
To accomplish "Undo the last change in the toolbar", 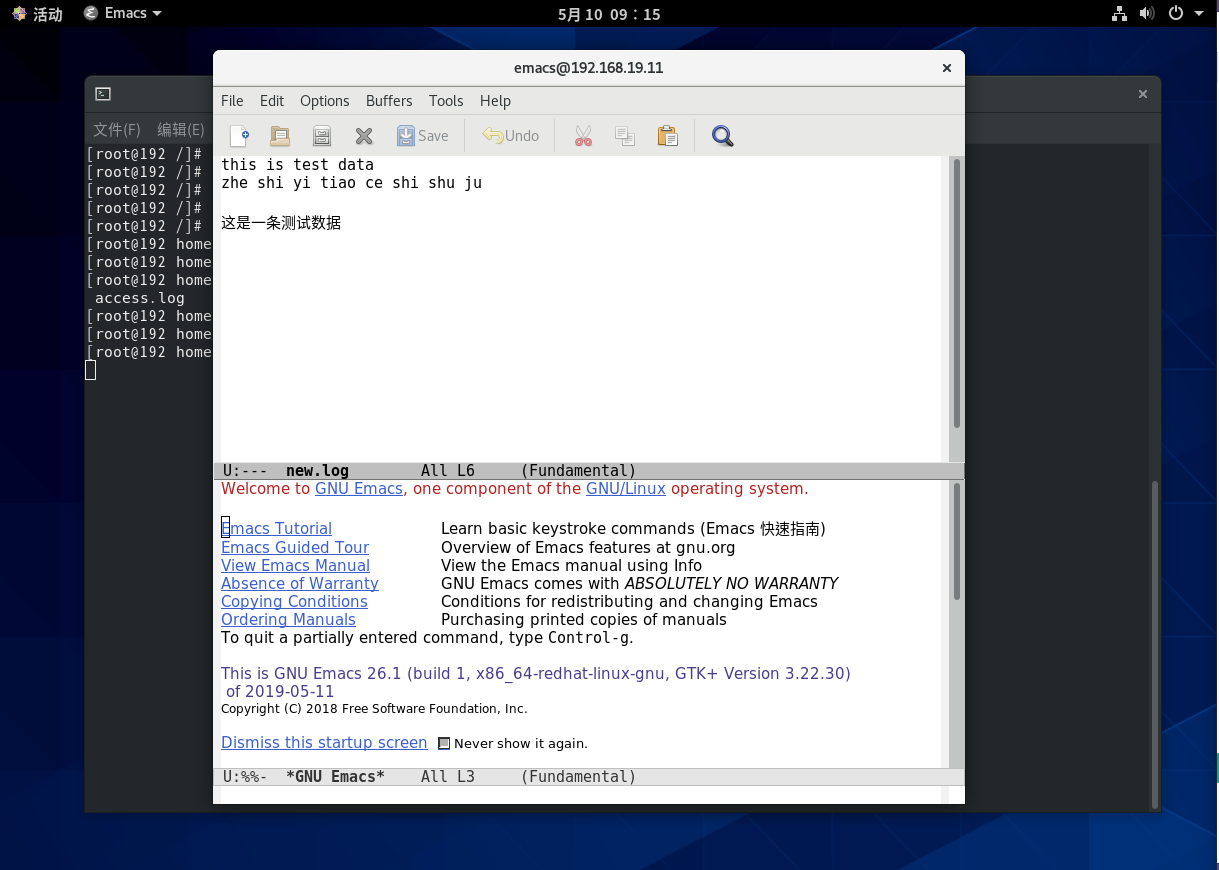I will point(510,136).
